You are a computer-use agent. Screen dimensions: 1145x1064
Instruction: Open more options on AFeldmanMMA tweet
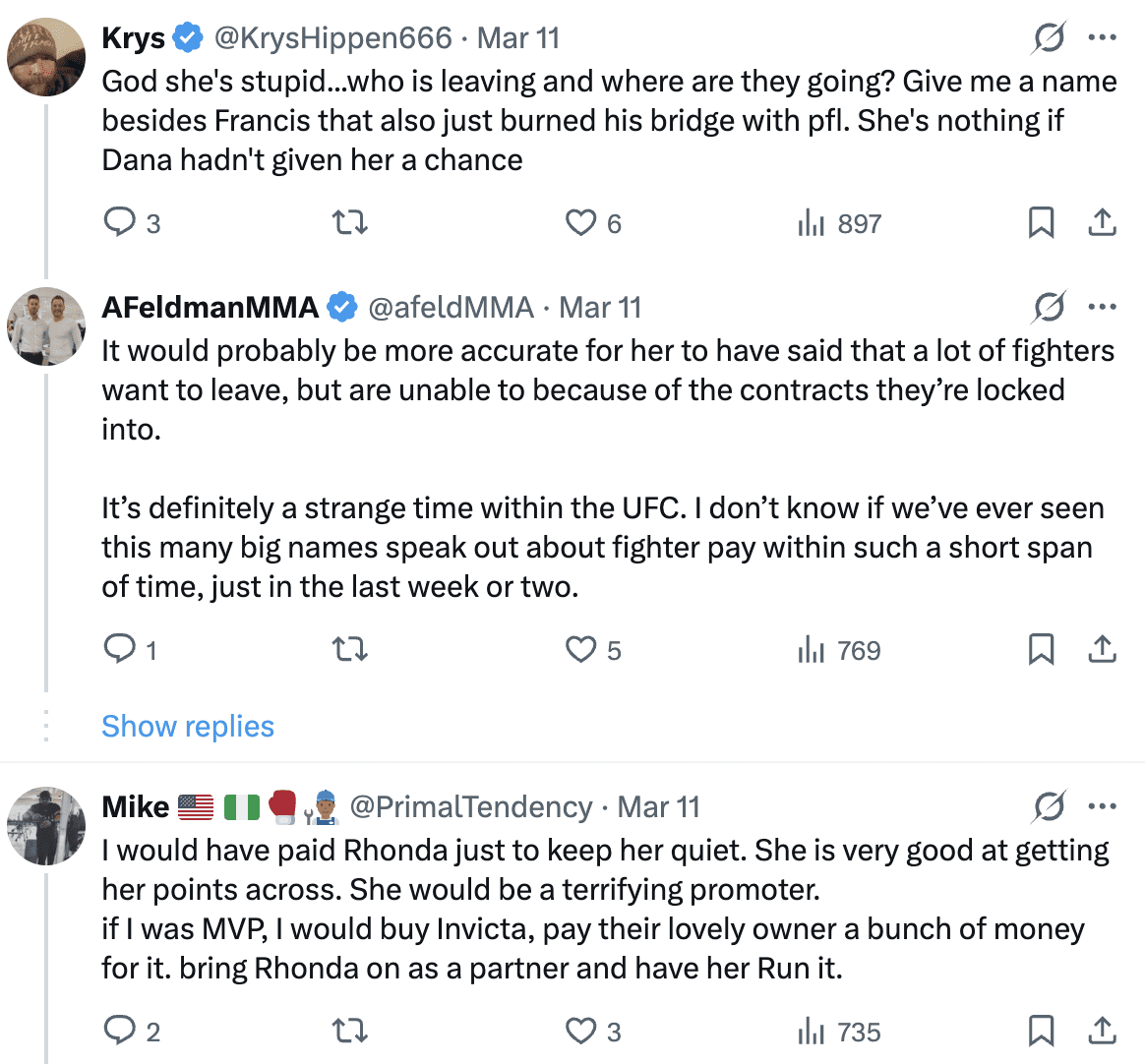point(1102,308)
